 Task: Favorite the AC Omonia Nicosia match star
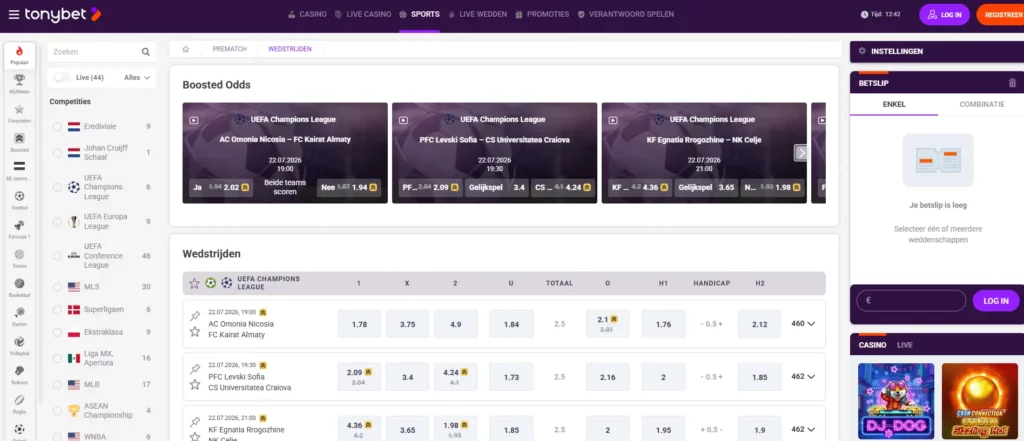click(195, 332)
